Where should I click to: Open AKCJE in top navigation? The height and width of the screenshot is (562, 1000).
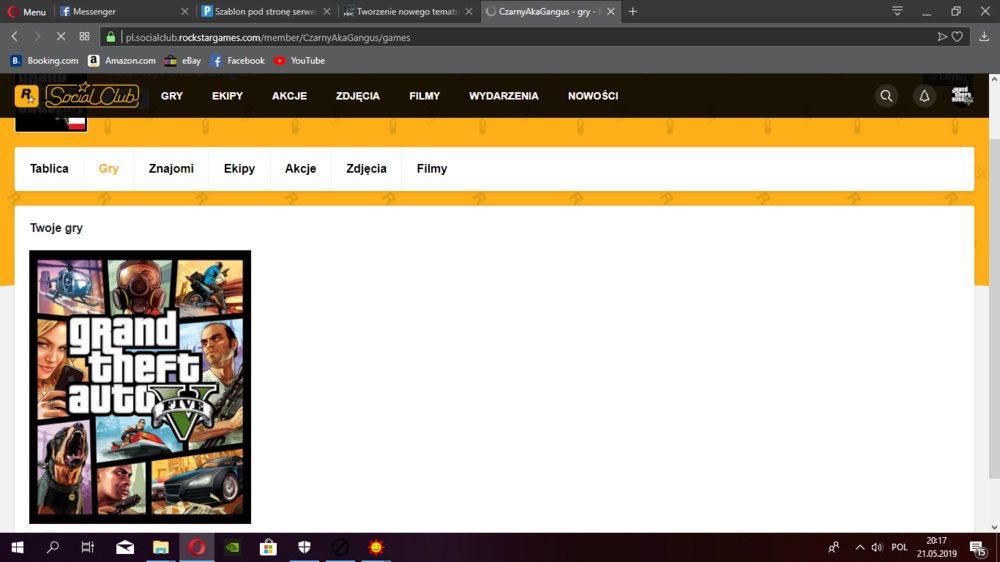tap(290, 96)
